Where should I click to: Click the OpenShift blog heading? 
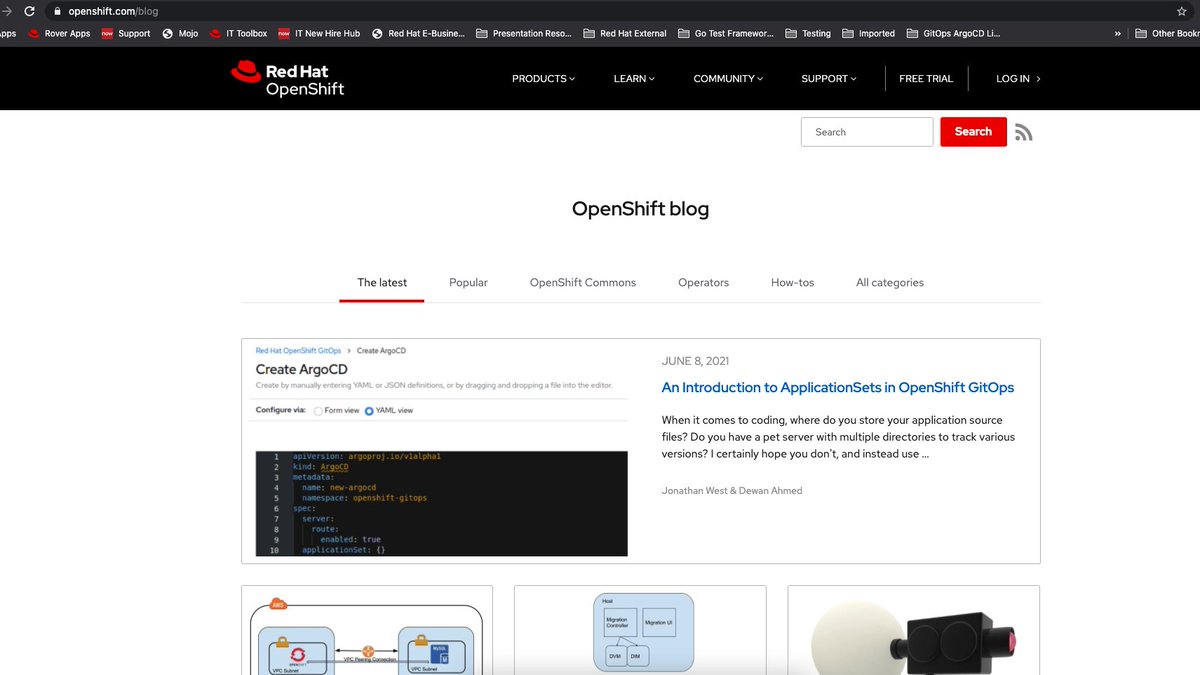640,209
